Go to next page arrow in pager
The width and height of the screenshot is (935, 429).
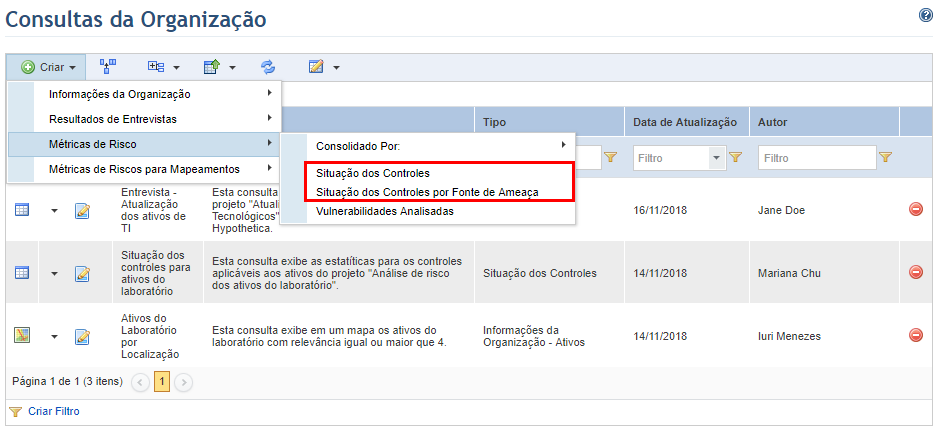click(184, 382)
